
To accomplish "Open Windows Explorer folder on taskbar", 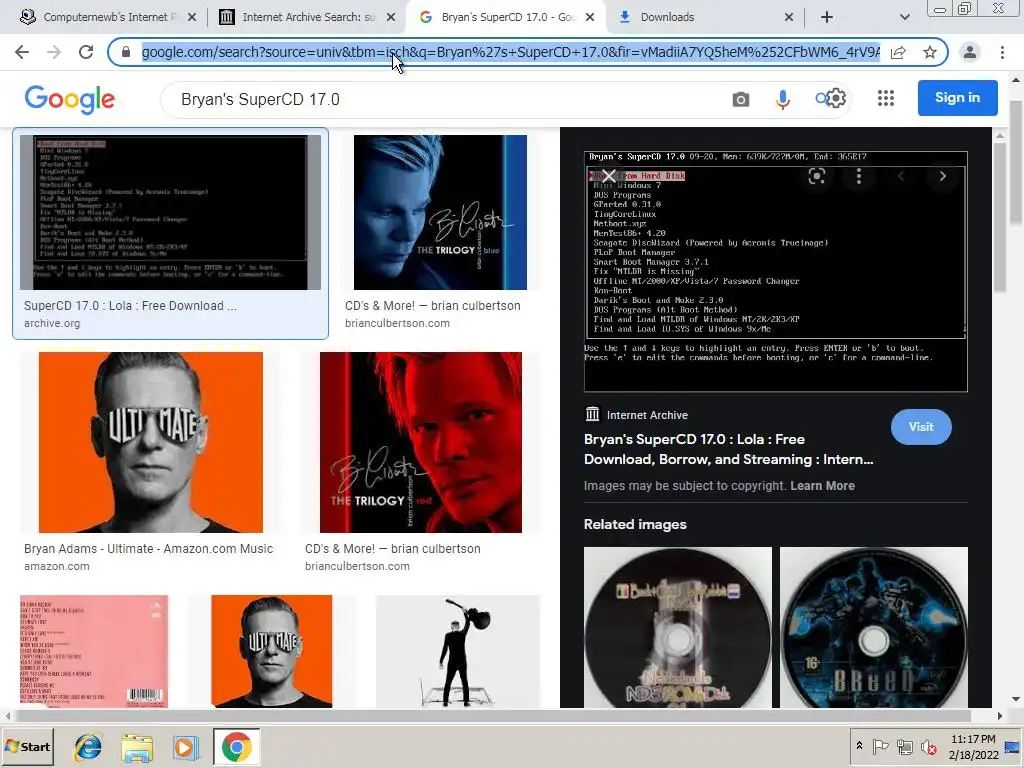I will point(137,747).
